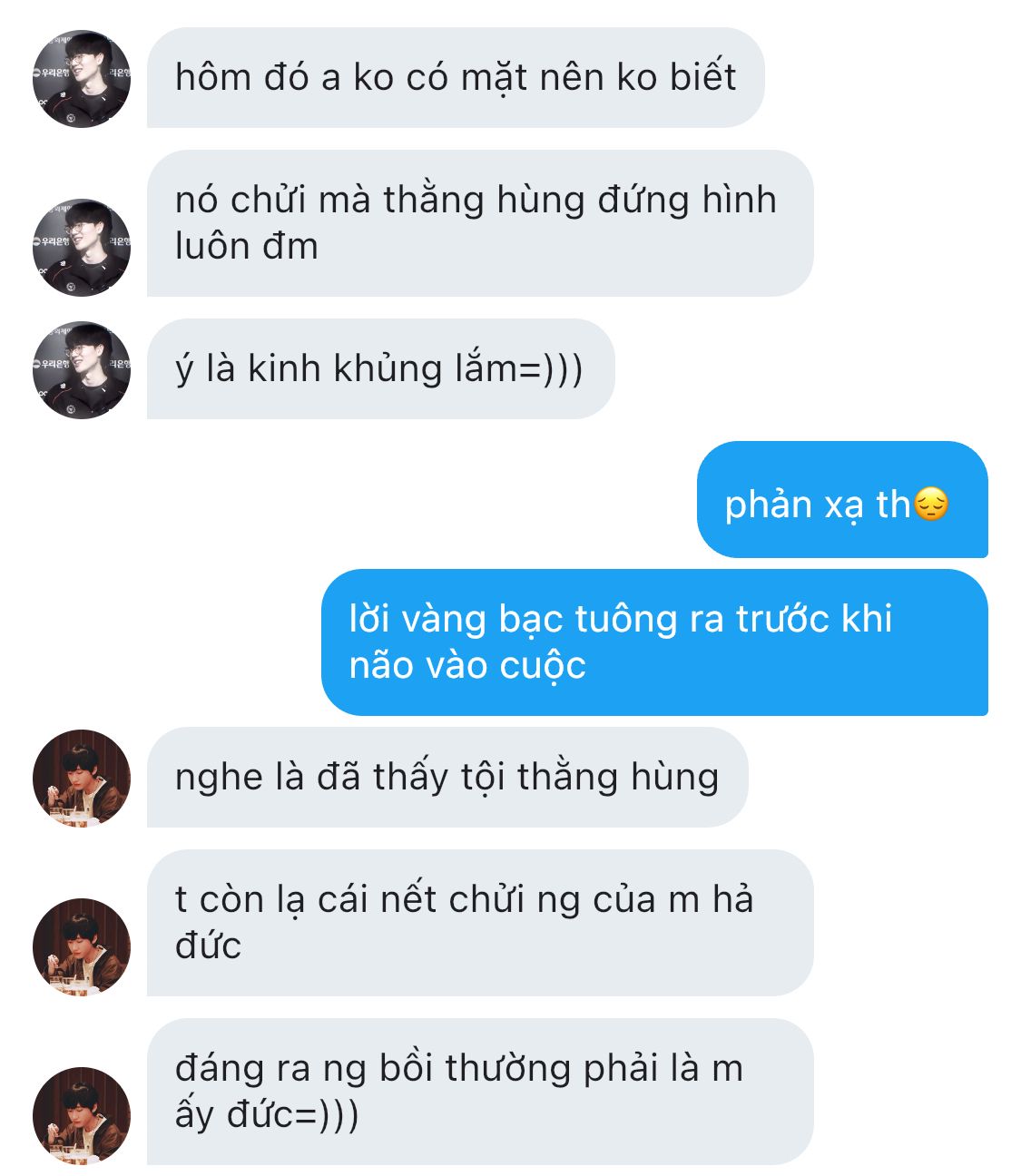The width and height of the screenshot is (1021, 1176).
Task: Select avatar beside "ý là kinh khủng lắm" message
Action: tap(82, 370)
